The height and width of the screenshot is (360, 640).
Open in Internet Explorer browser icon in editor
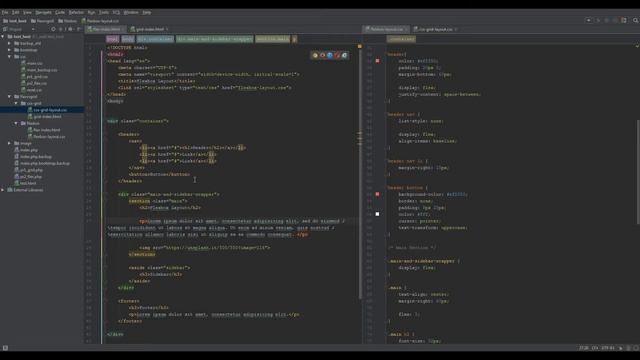[x=344, y=55]
